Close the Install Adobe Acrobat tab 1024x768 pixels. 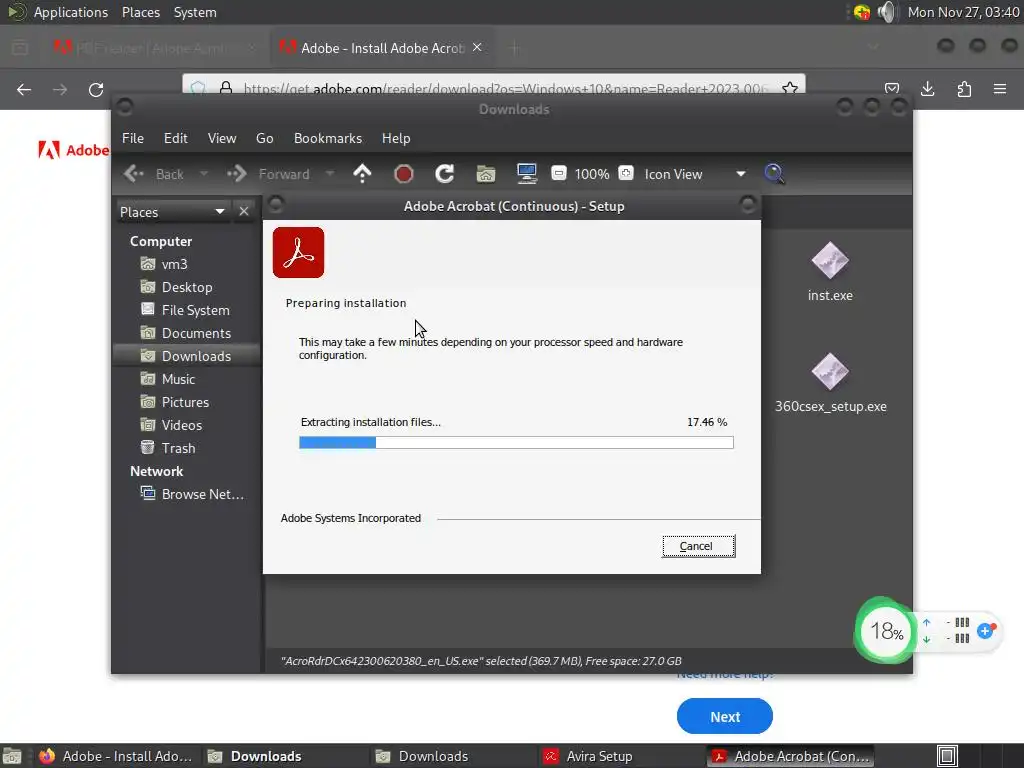477,48
